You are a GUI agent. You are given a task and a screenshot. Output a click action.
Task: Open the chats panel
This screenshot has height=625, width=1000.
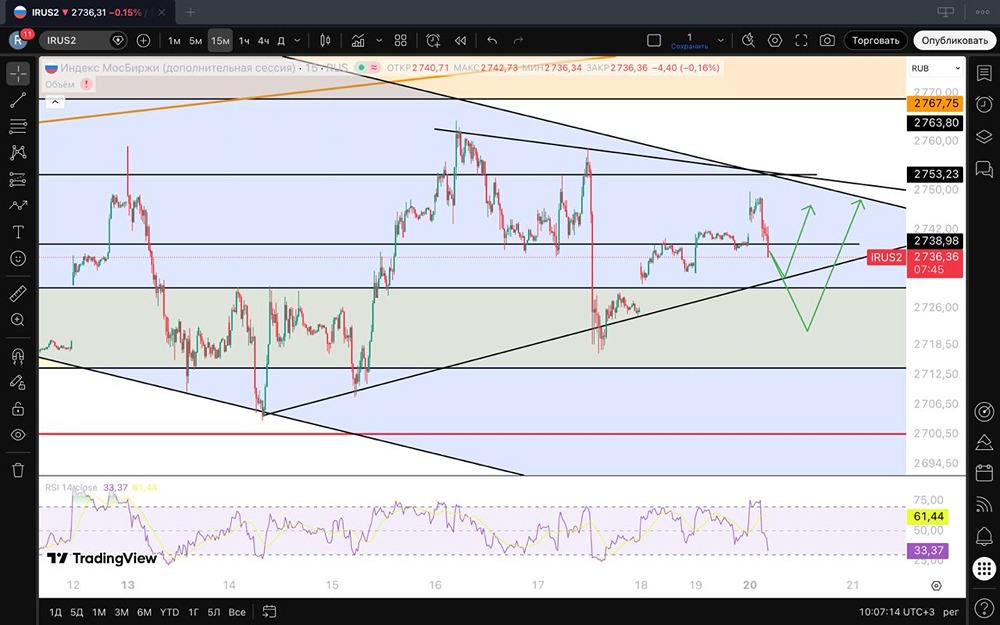tap(984, 168)
